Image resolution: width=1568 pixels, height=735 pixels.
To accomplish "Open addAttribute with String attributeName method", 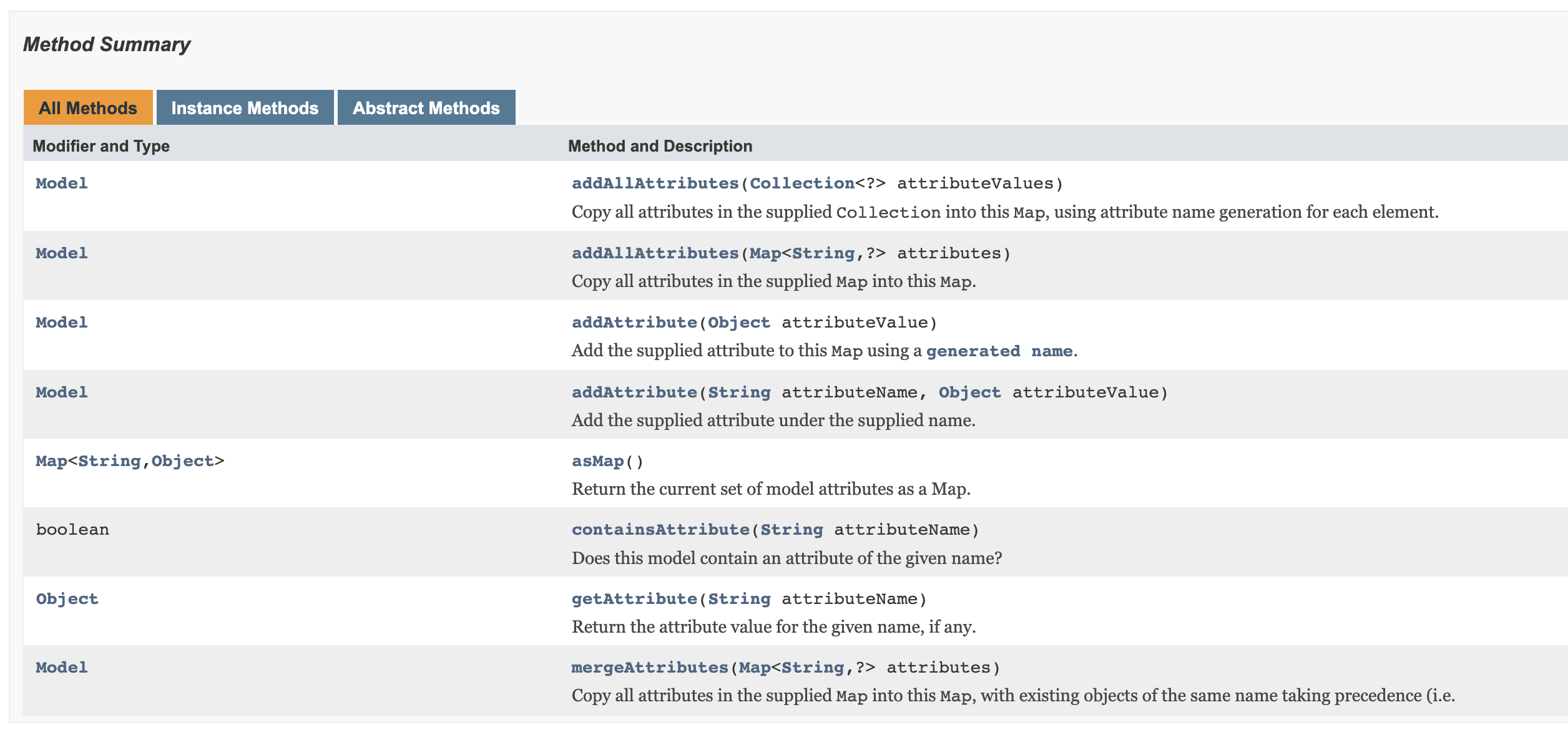I will (634, 392).
